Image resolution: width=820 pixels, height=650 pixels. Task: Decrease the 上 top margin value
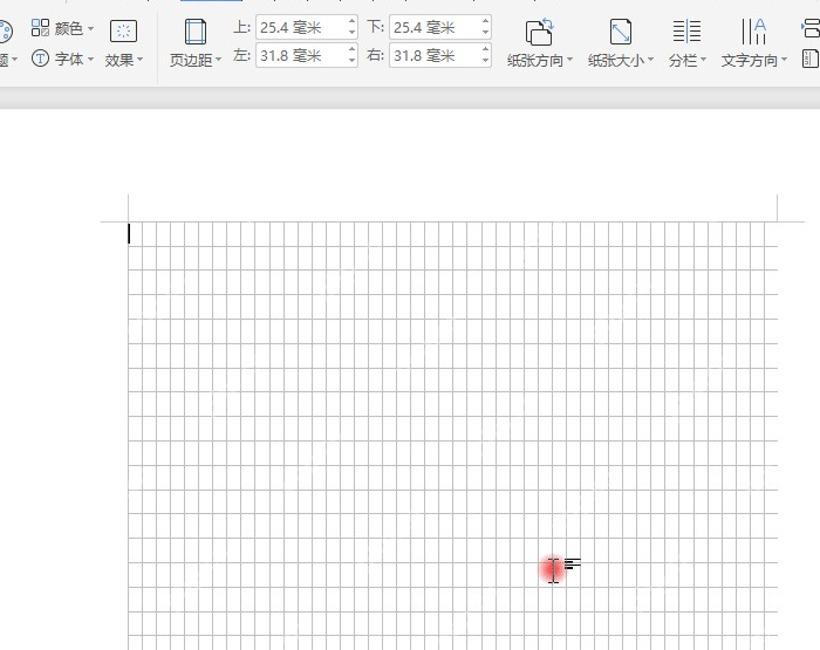(x=352, y=33)
